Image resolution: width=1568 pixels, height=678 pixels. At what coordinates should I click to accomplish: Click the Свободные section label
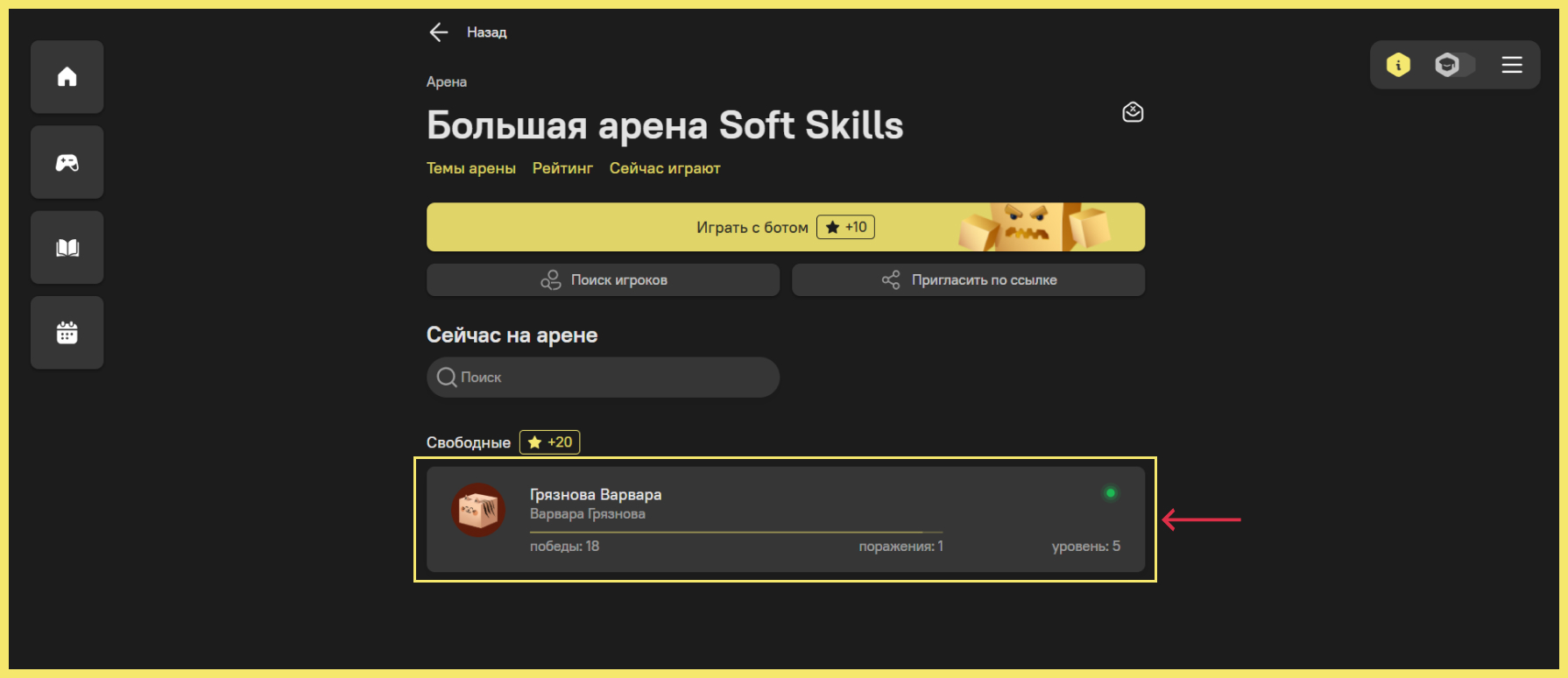click(x=469, y=442)
